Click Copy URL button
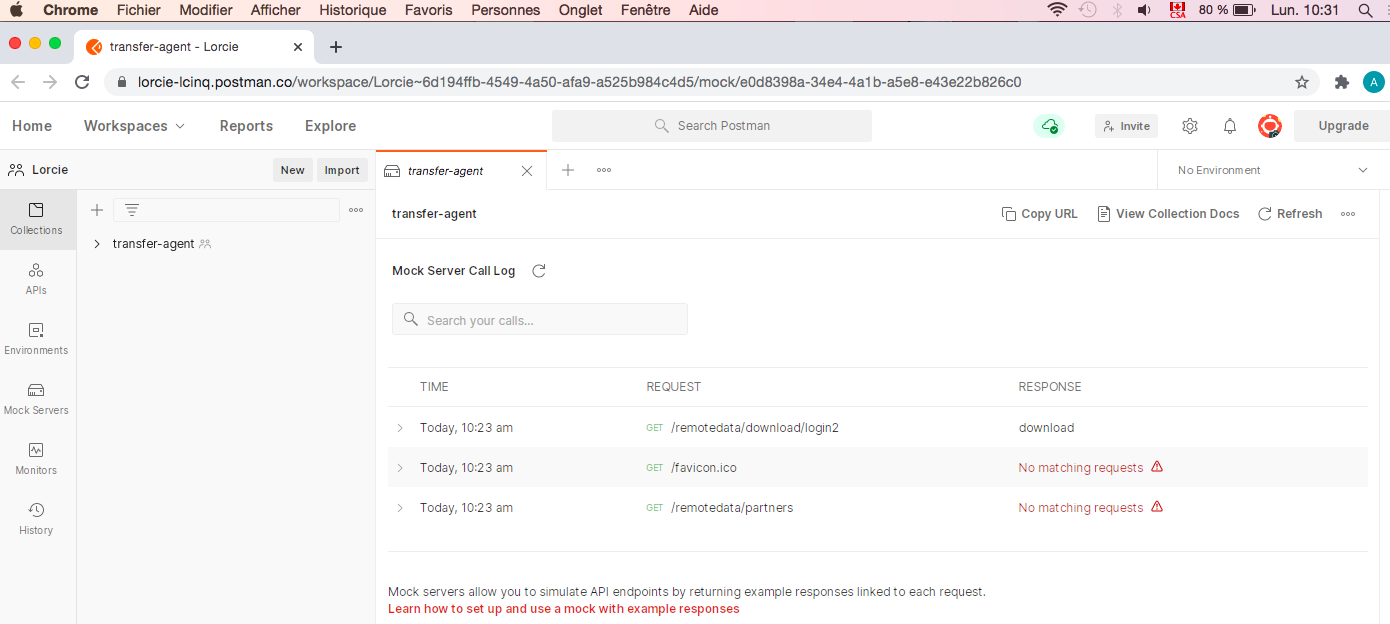The height and width of the screenshot is (624, 1390). pyautogui.click(x=1040, y=214)
